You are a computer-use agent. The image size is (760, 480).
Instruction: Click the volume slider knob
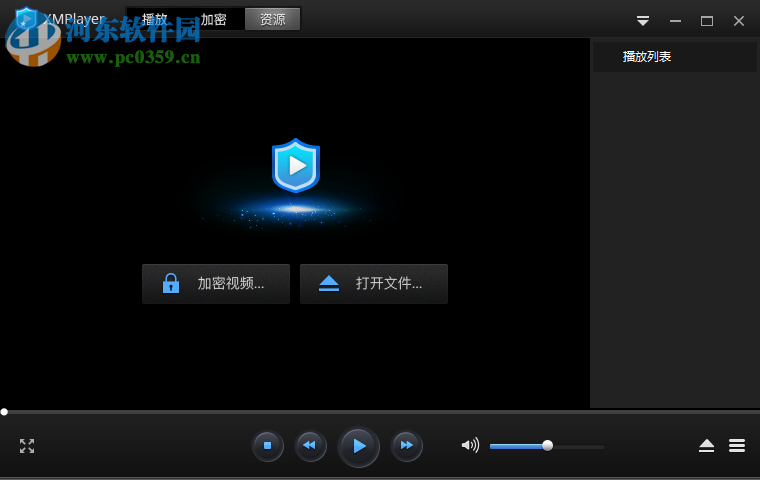(547, 446)
